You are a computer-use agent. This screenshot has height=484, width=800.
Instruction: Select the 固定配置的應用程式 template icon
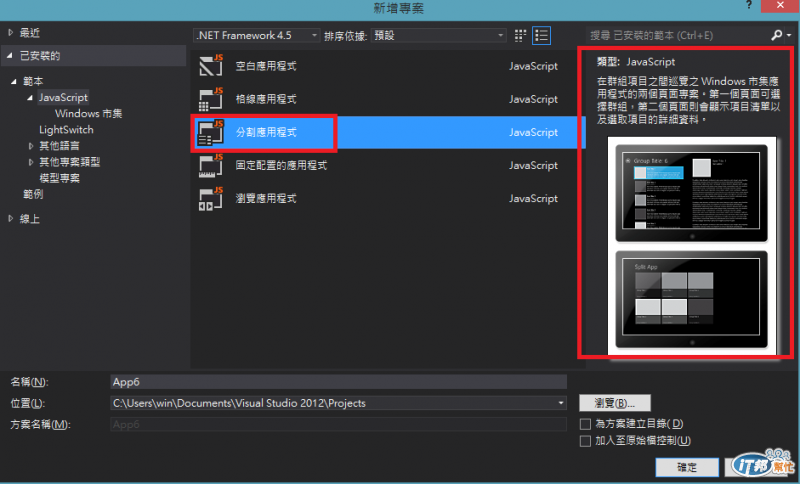[x=211, y=165]
